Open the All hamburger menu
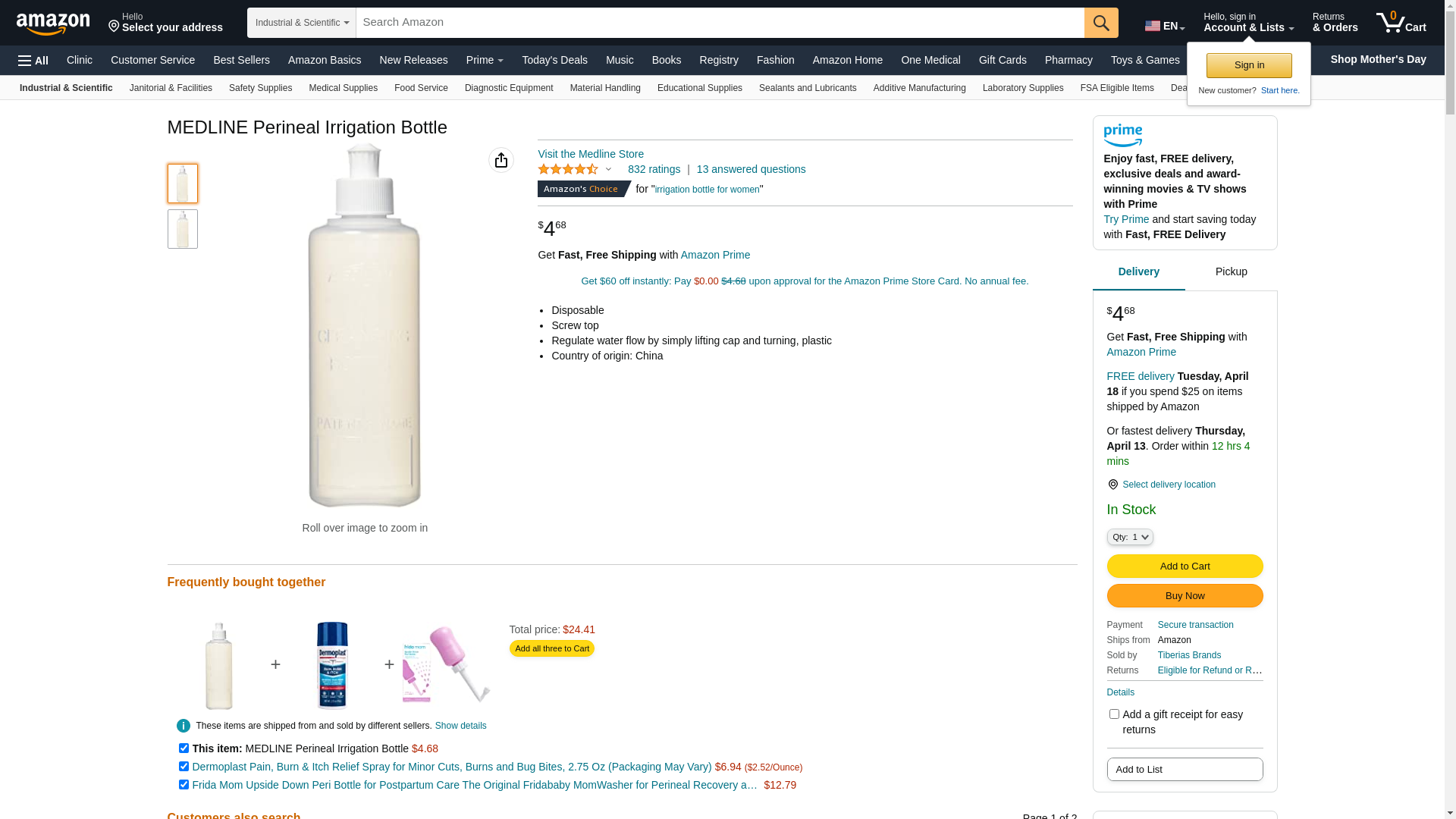This screenshot has height=819, width=1456. [33, 61]
